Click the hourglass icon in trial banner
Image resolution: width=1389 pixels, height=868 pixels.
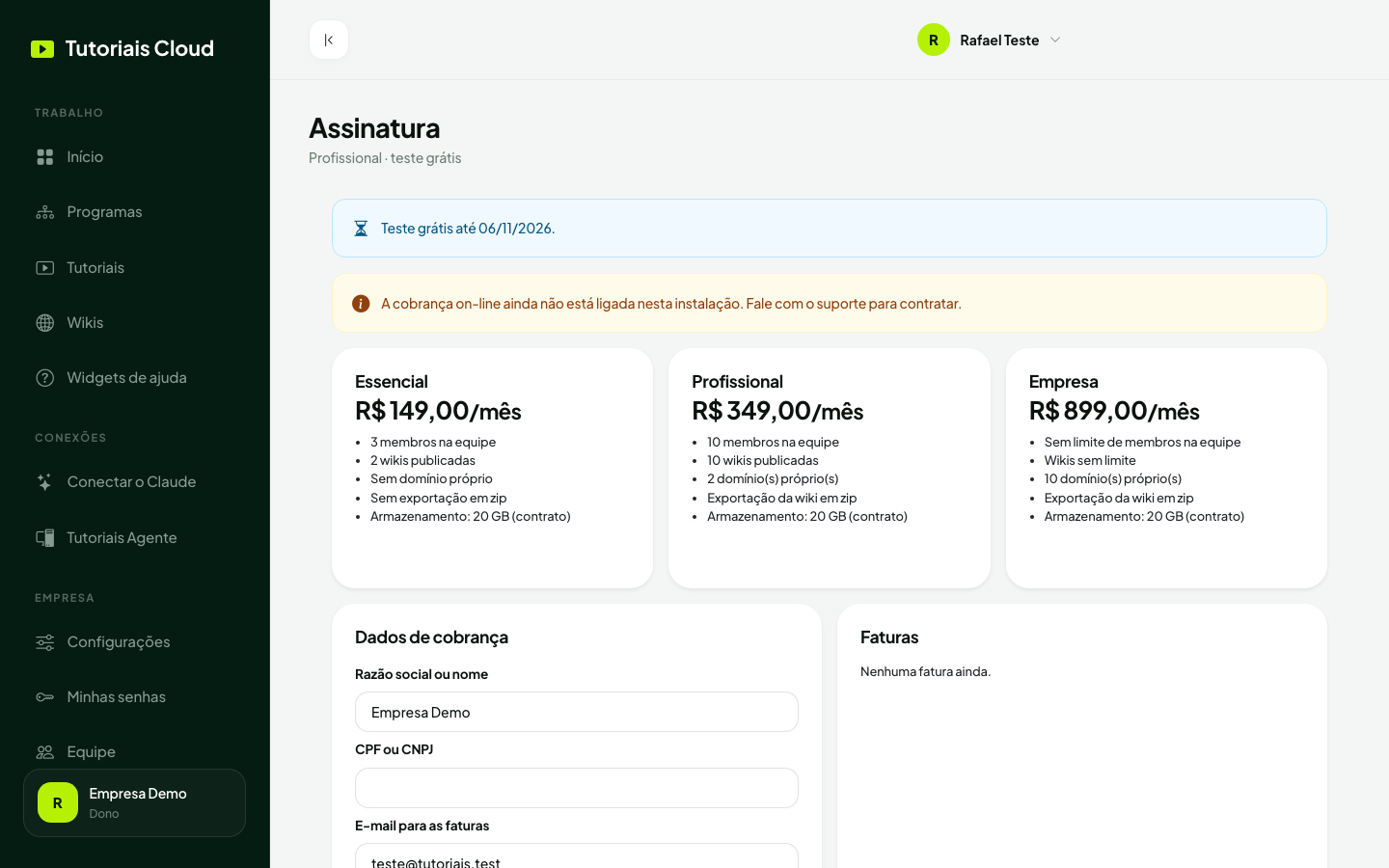point(361,229)
